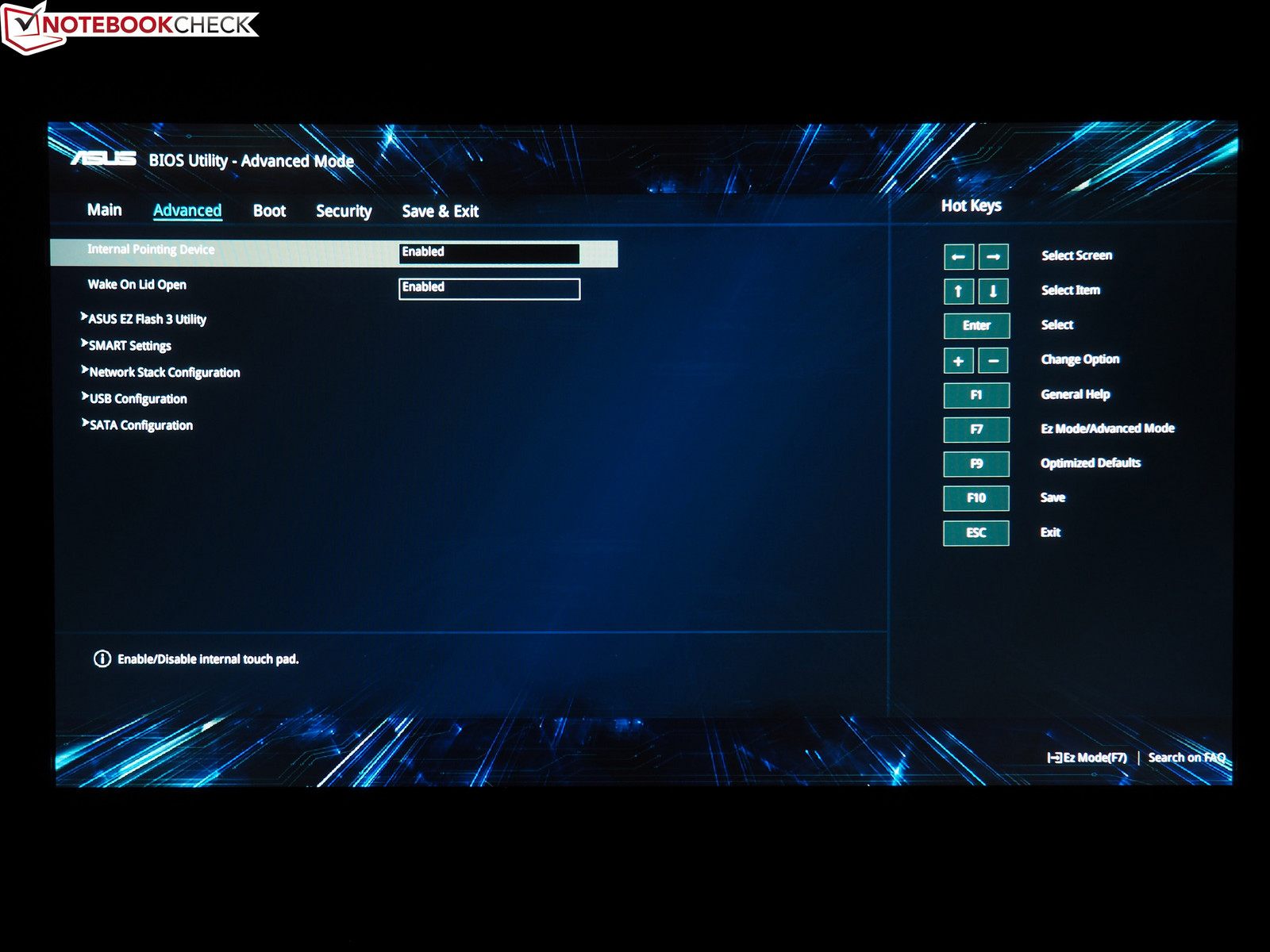Image resolution: width=1270 pixels, height=952 pixels.
Task: Click the ESC Exit key
Action: tap(976, 533)
